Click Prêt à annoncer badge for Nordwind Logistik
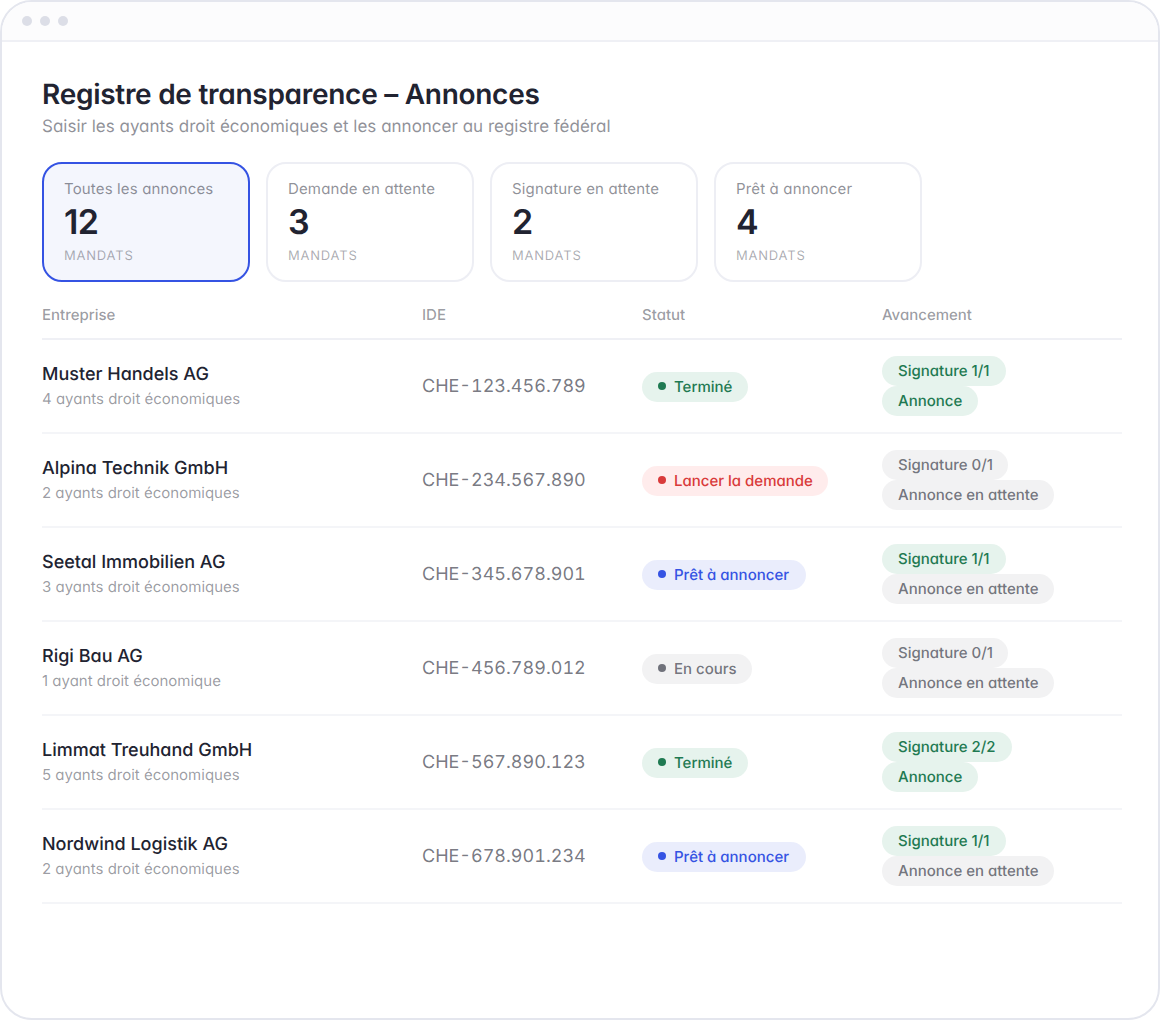 724,857
